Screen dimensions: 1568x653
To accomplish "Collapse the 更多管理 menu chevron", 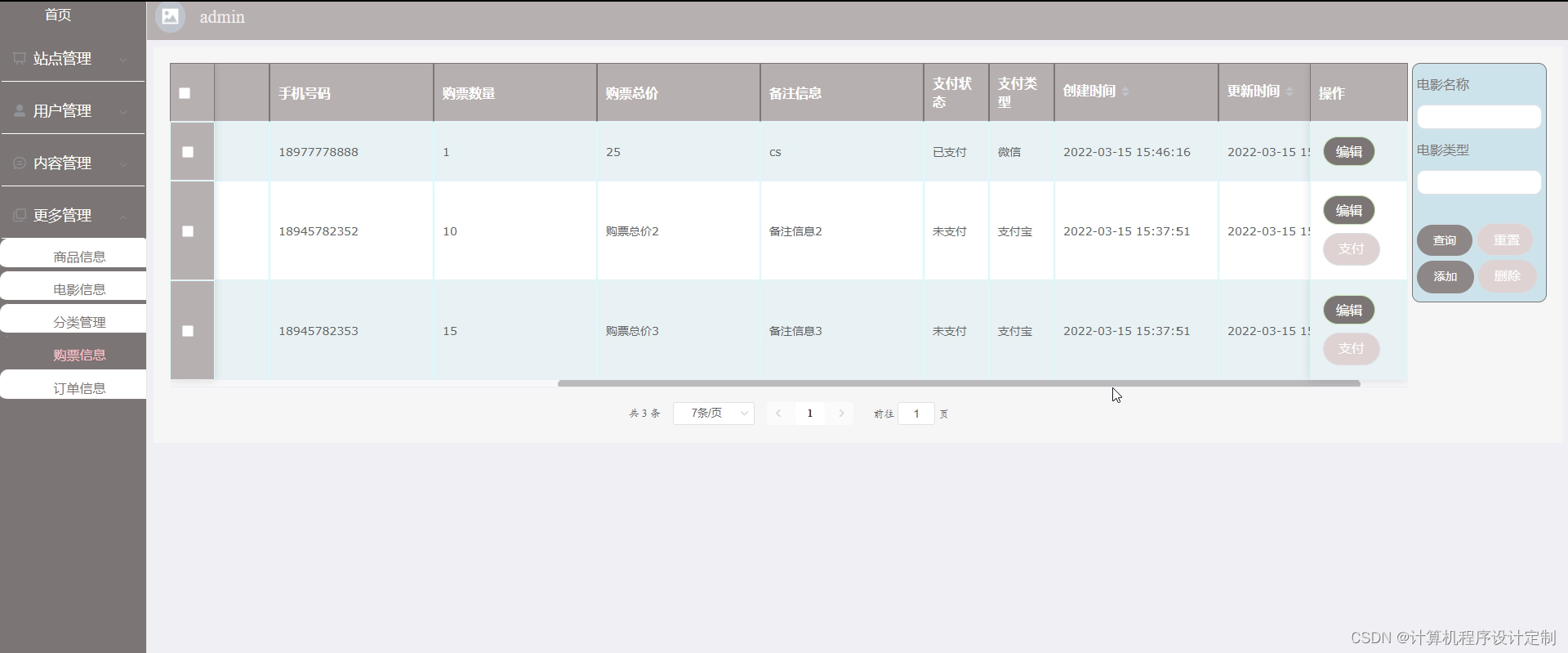I will [x=123, y=217].
